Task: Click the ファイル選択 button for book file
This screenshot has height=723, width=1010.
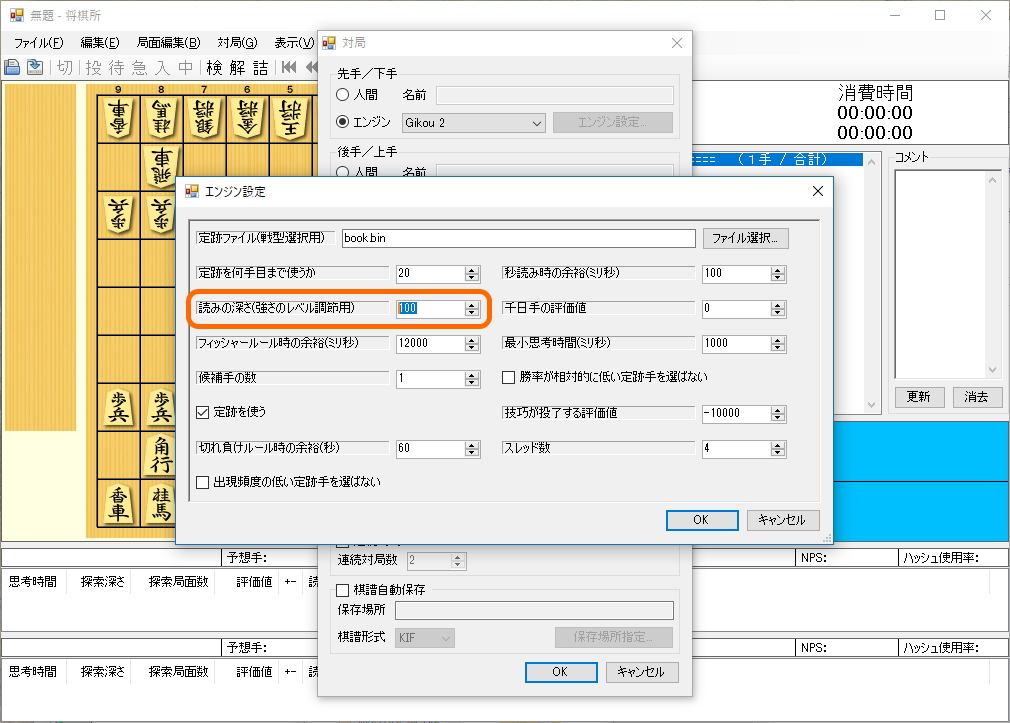Action: (x=747, y=238)
